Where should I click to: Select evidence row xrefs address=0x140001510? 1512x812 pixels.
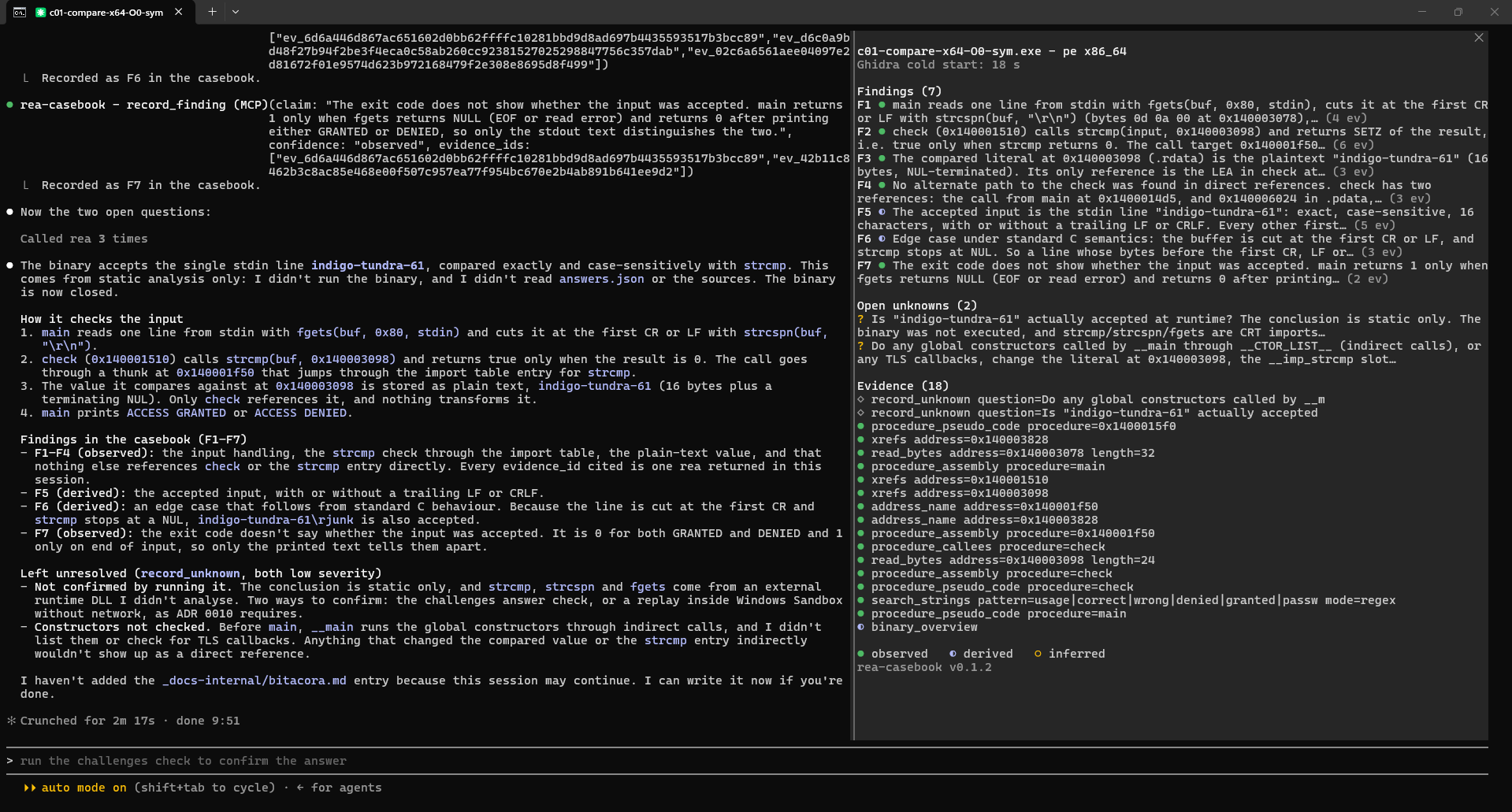pos(953,480)
